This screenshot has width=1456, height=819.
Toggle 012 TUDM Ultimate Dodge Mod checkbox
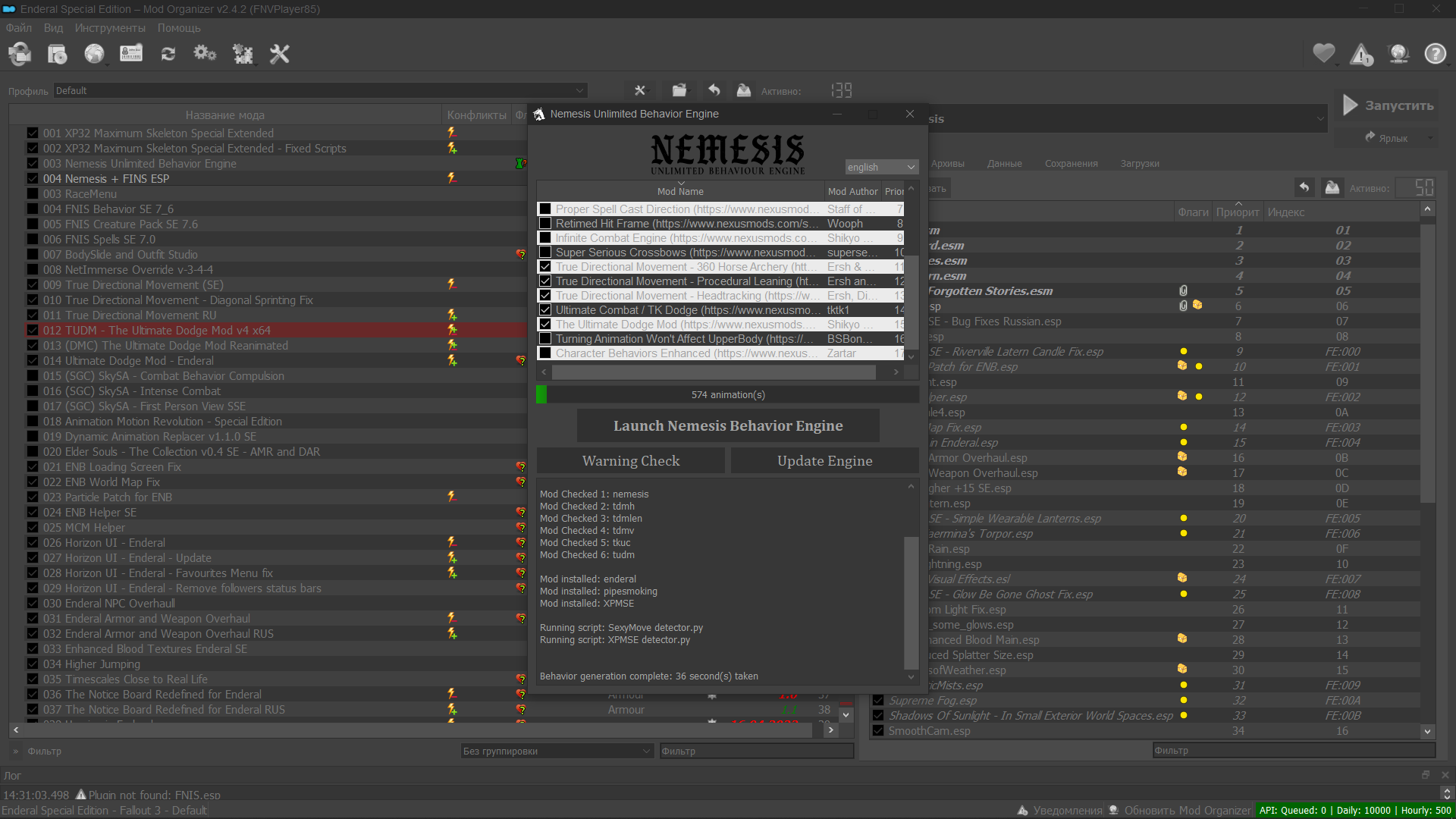pyautogui.click(x=33, y=330)
